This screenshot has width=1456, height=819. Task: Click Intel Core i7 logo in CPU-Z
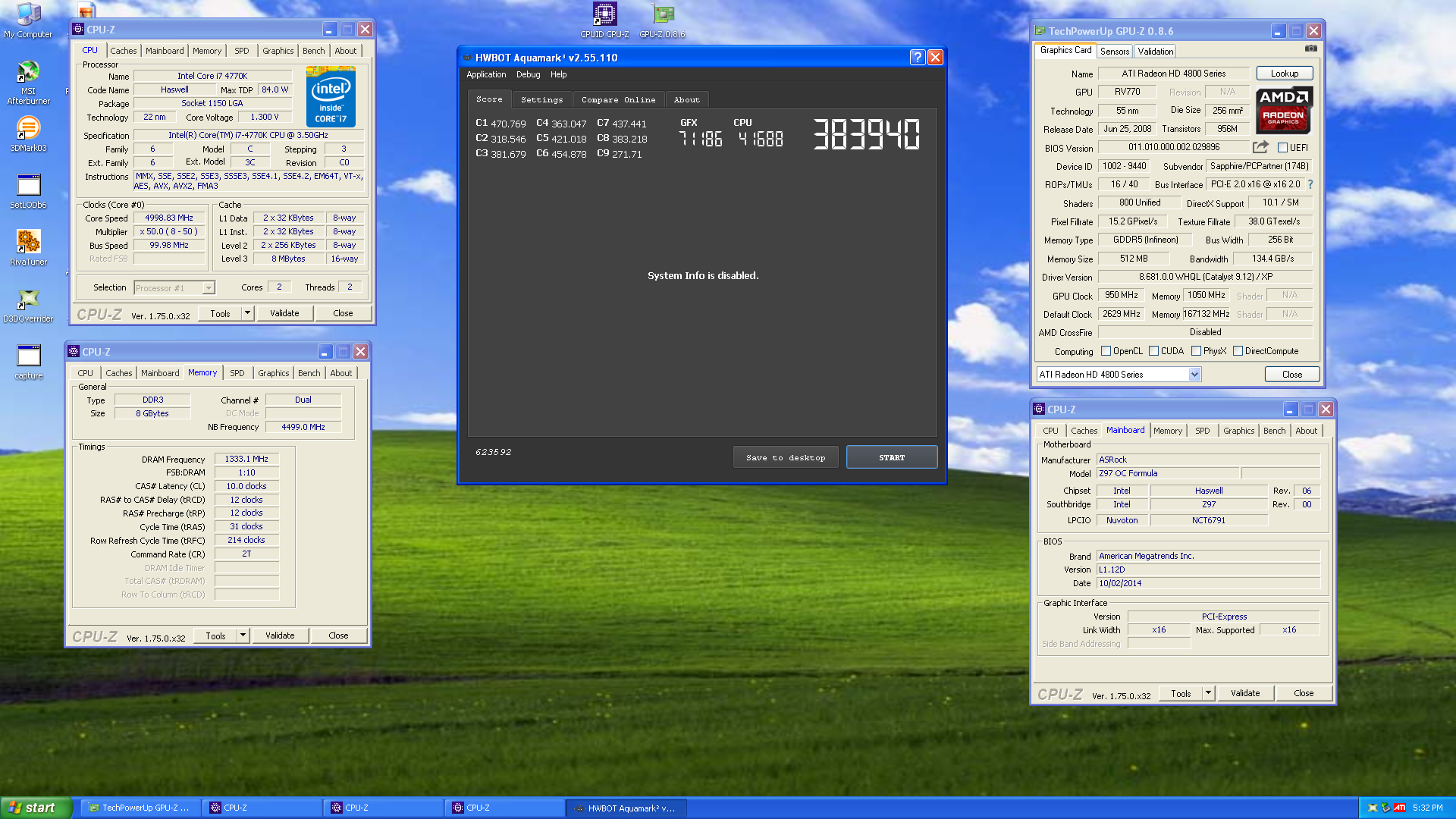pos(331,96)
